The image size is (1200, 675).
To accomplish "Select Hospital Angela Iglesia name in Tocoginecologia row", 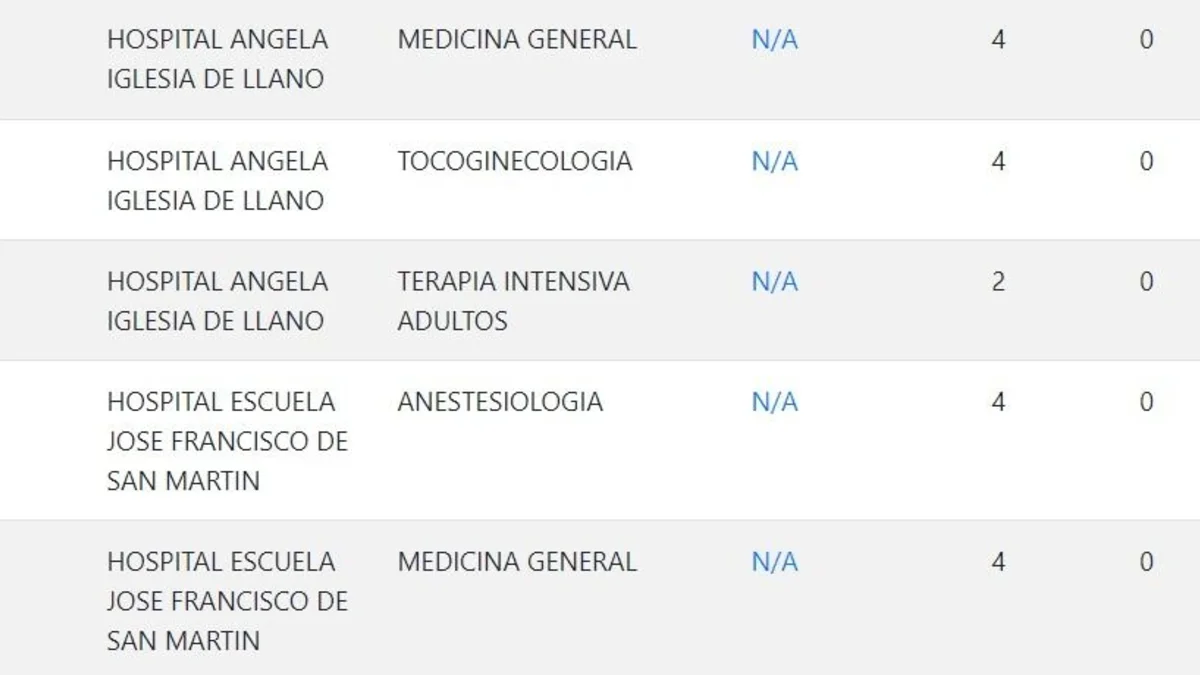I will point(217,181).
